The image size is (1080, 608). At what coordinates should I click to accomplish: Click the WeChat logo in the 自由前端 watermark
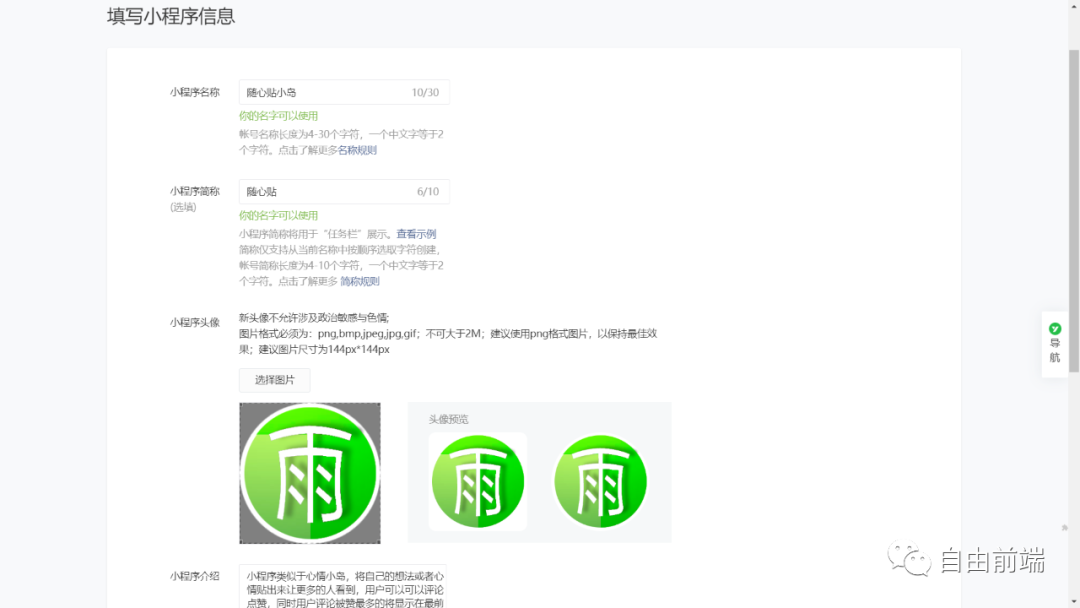click(910, 560)
